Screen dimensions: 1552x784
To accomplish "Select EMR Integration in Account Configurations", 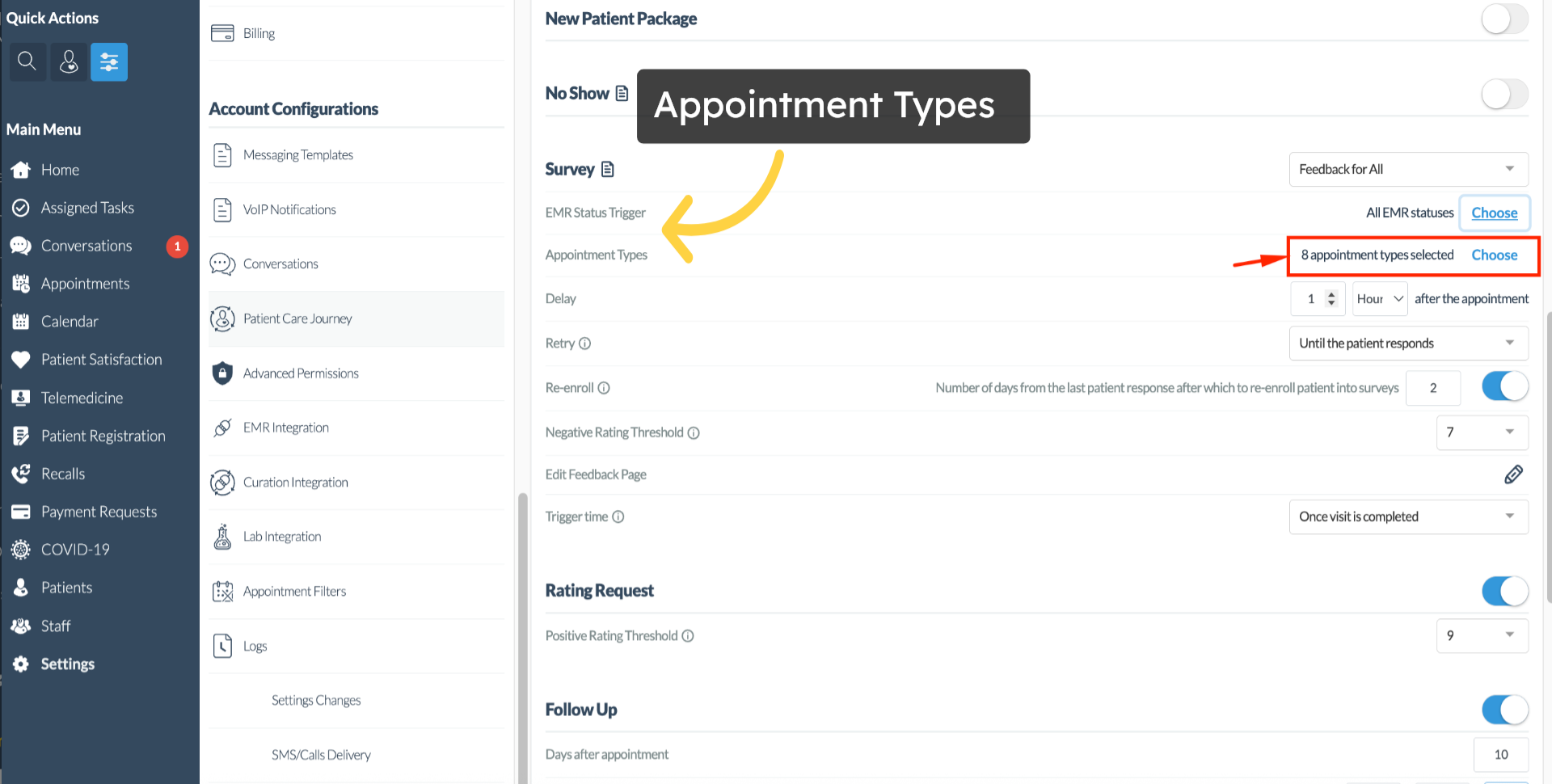I will [285, 428].
